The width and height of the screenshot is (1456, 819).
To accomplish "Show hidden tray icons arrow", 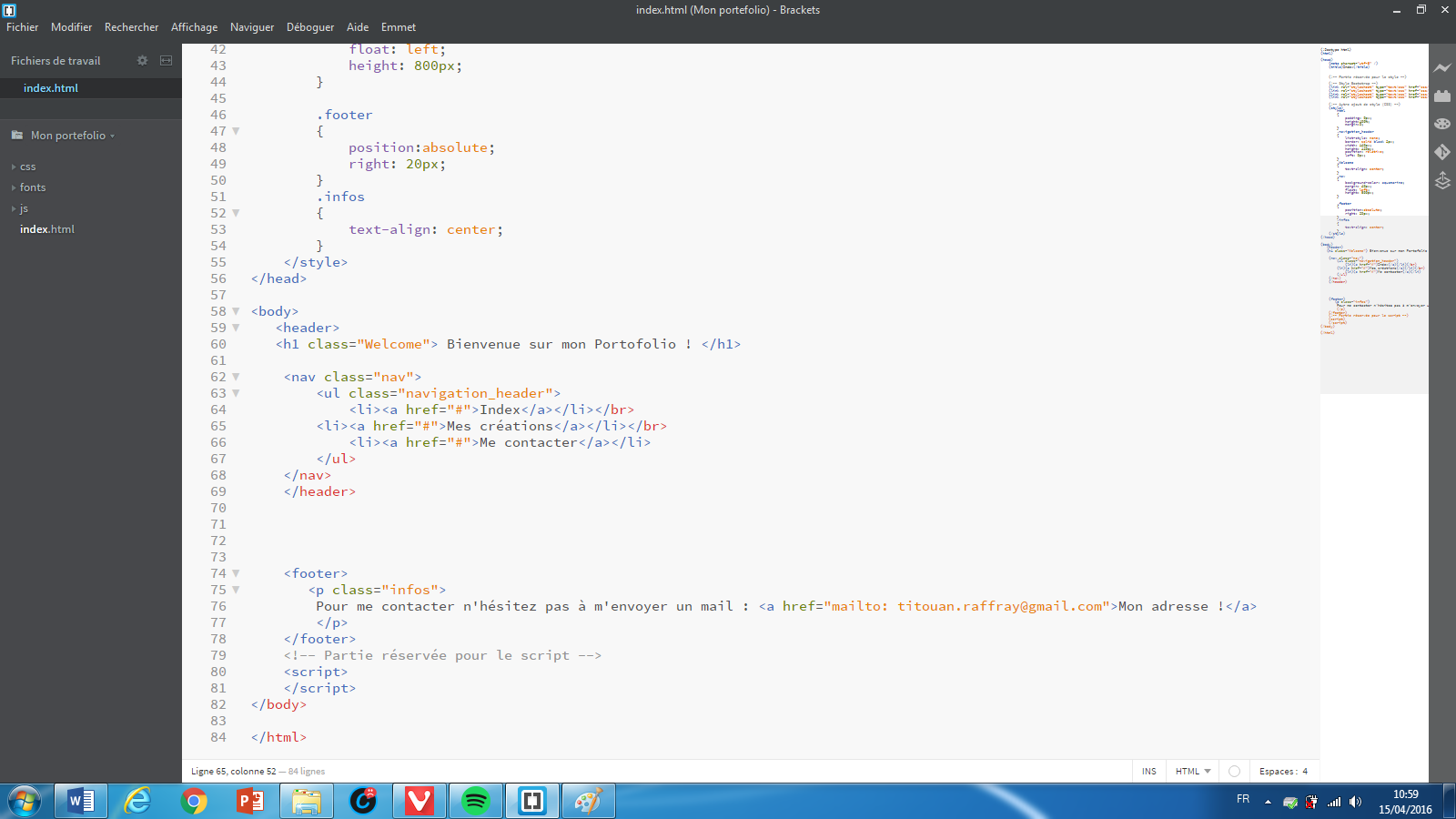I will [x=1268, y=802].
